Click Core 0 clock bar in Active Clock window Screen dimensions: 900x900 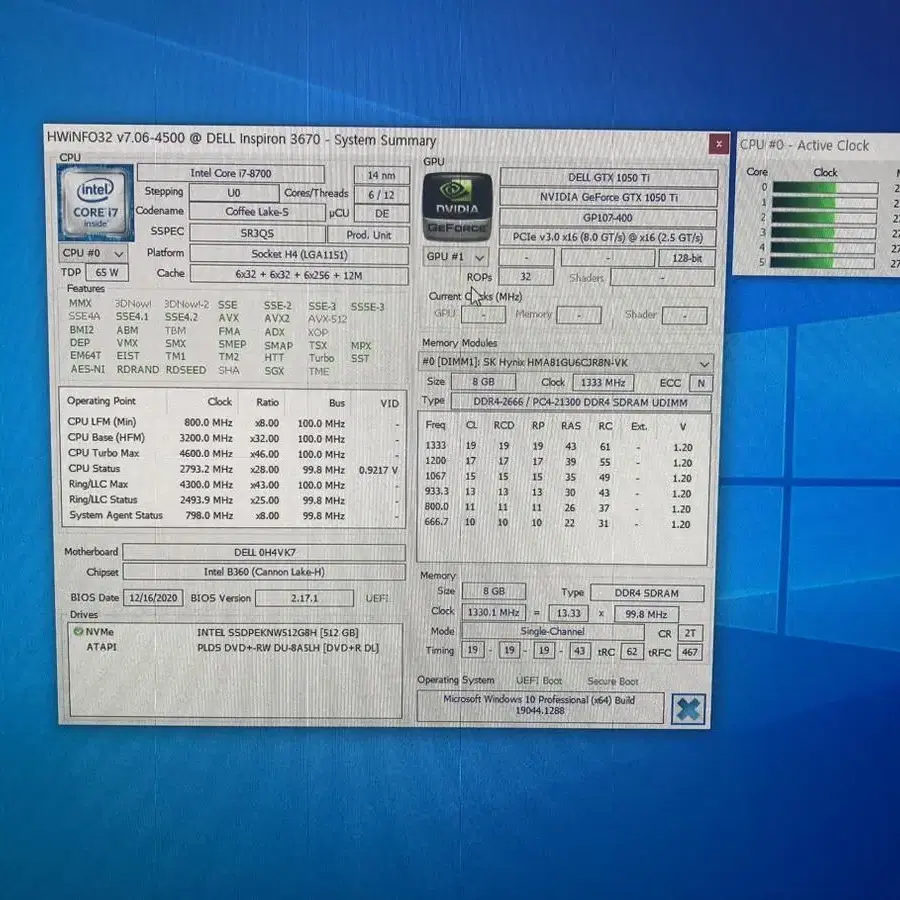[825, 188]
